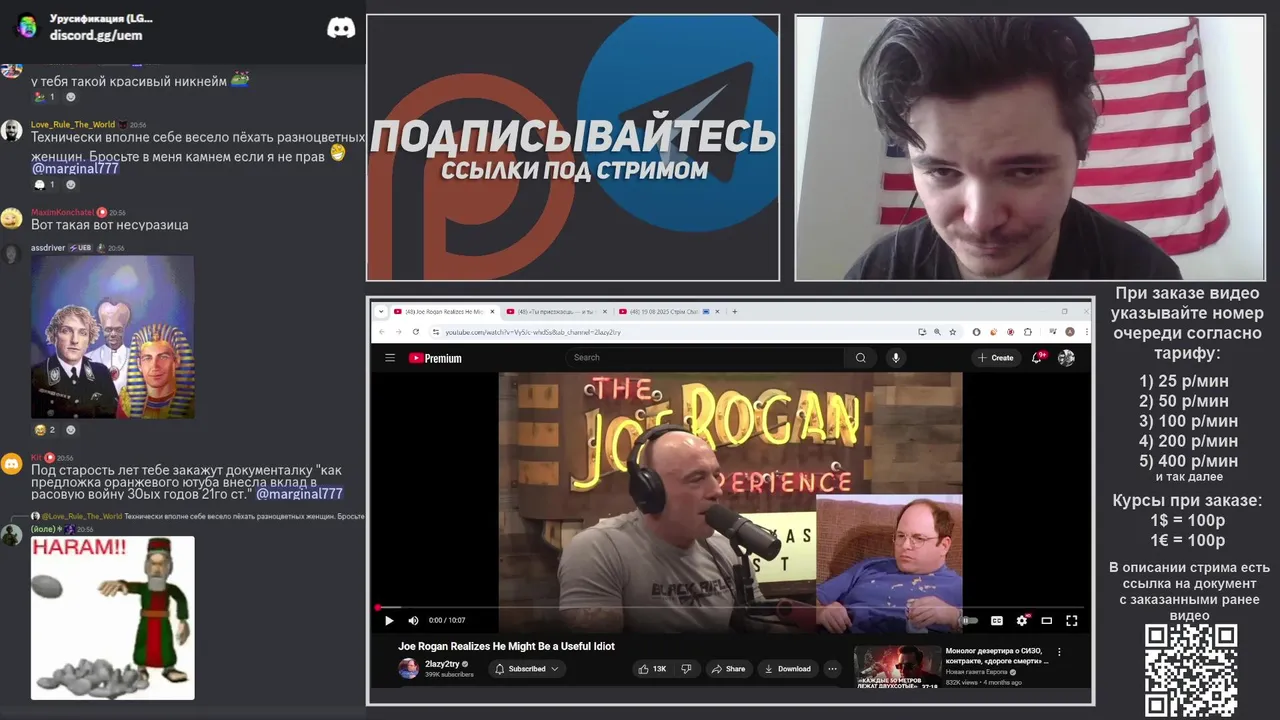
Task: Click the QR code on stream overlay
Action: pos(1191,670)
